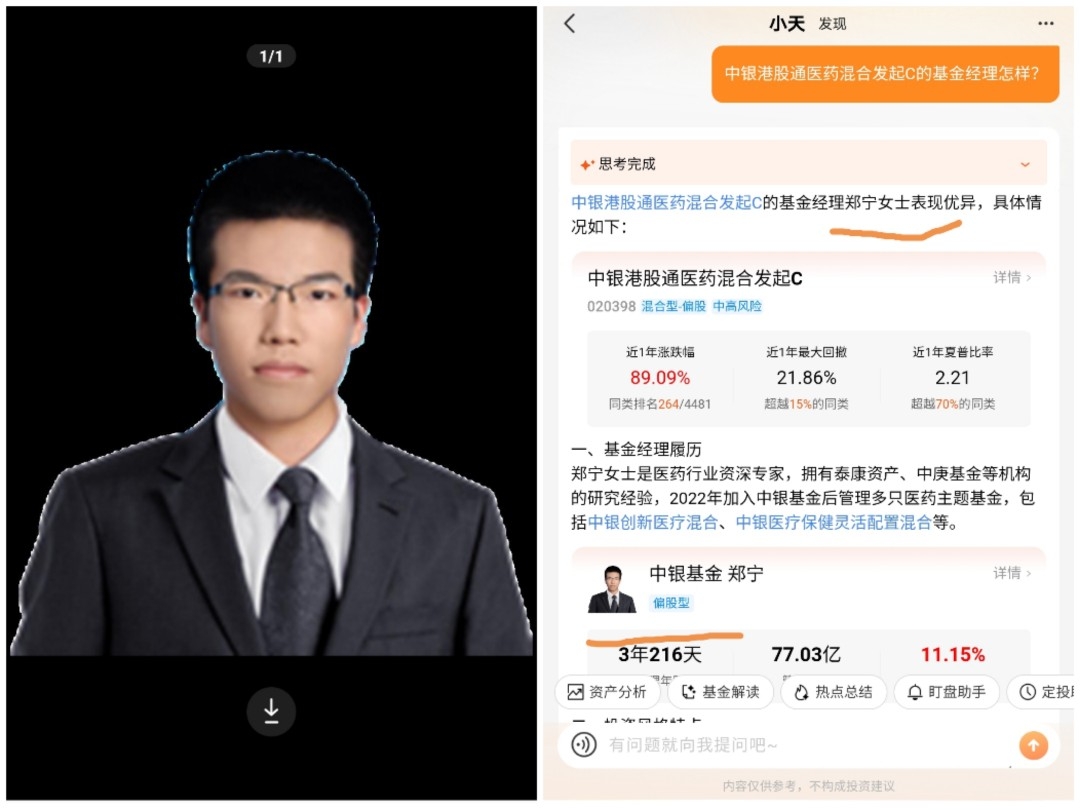Screen dimensions: 1080x810
Task: Click the 中银港股通医药混合发起C blue link
Action: 667,202
